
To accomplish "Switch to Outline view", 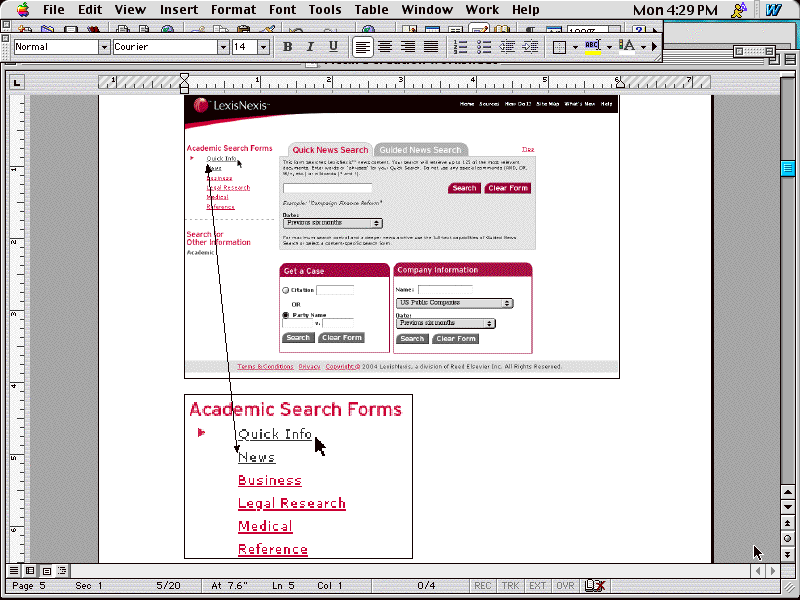I will point(62,570).
